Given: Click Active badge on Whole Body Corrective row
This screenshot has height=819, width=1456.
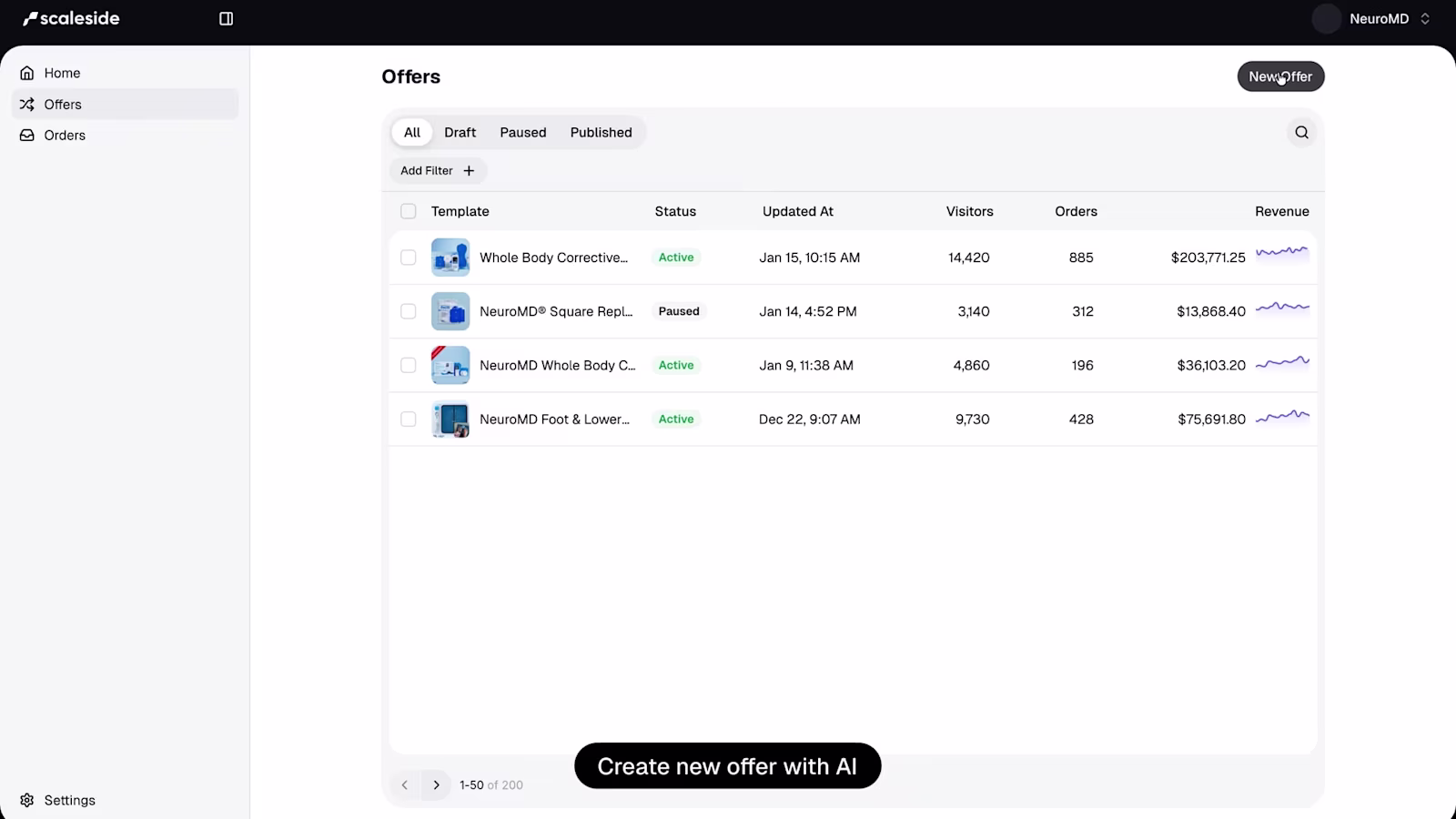Looking at the screenshot, I should click(676, 258).
